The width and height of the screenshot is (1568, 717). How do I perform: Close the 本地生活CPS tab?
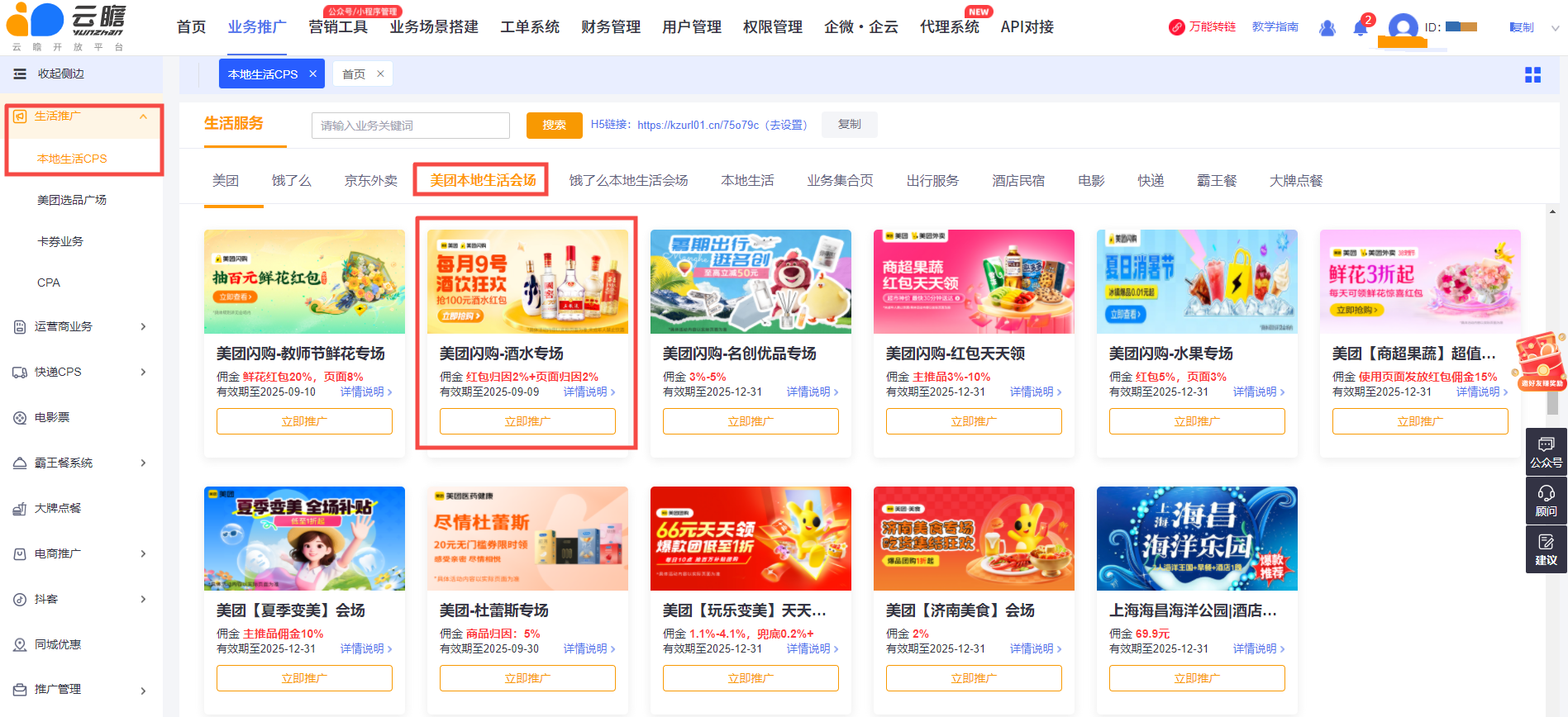313,74
